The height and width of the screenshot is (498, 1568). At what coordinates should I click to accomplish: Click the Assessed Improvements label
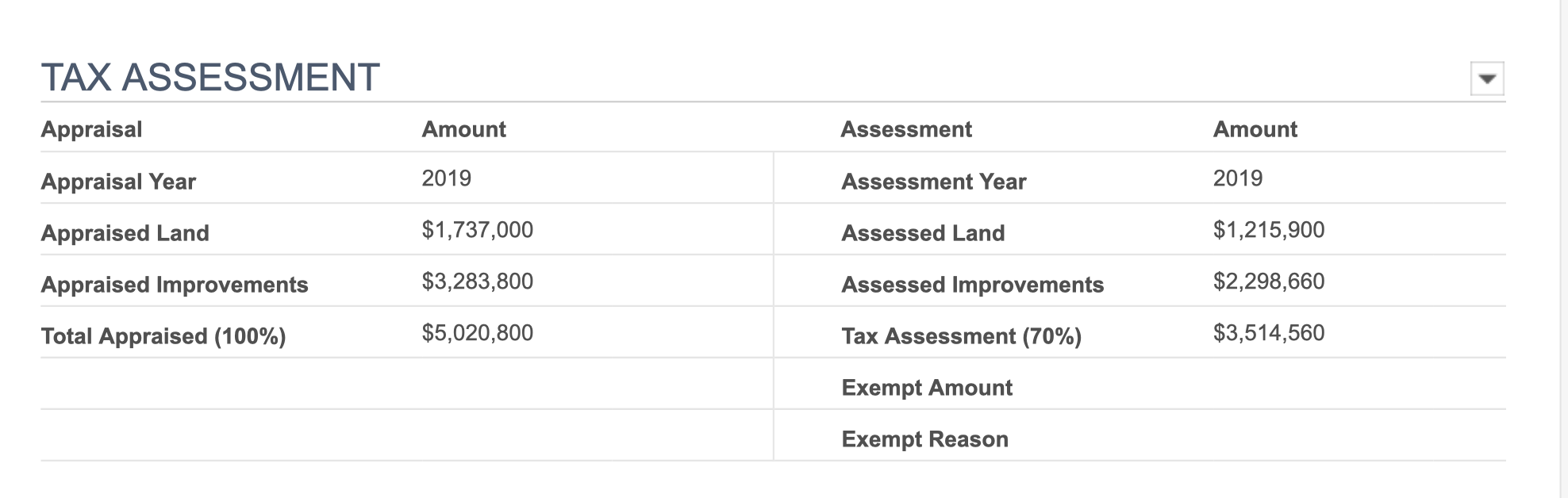click(973, 285)
